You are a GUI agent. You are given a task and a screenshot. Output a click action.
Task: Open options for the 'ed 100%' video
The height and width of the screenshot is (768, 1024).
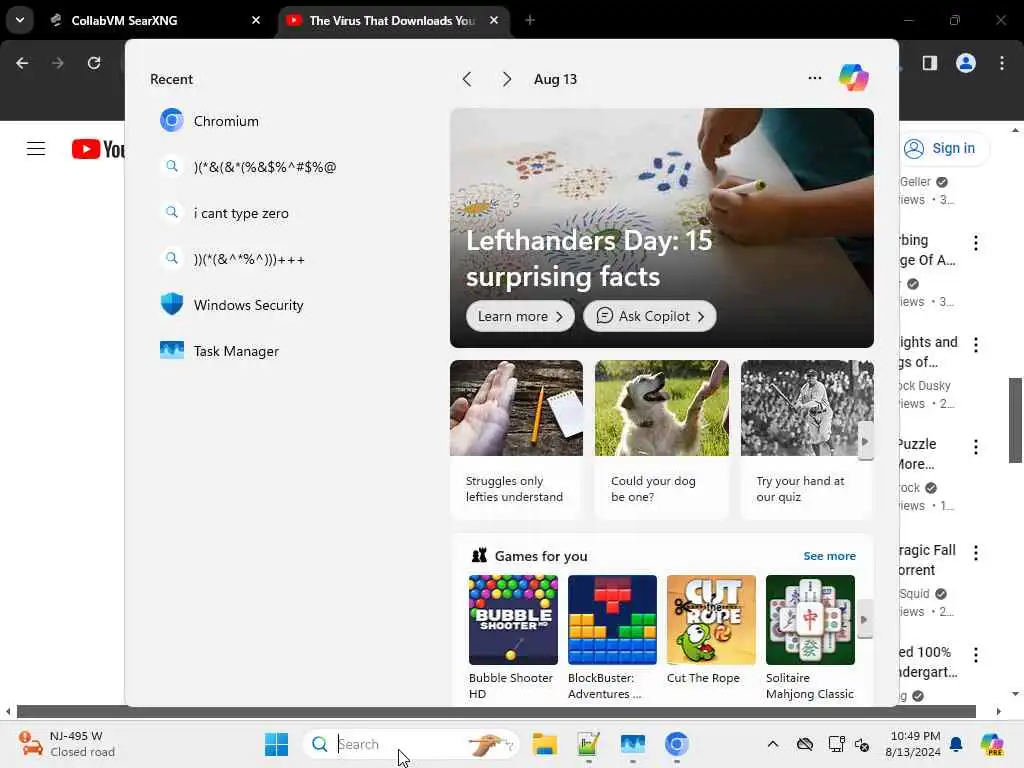click(976, 654)
